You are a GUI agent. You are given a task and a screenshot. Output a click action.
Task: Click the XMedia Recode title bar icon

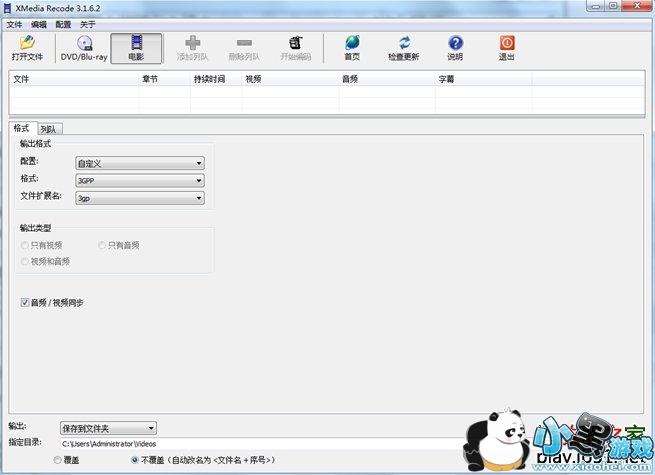[7, 8]
